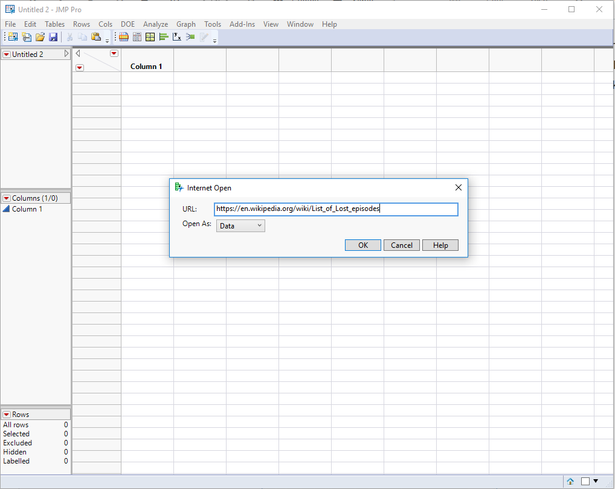Viewport: 615px width, 489px height.
Task: Select Column 1 in the Columns panel
Action: [27, 209]
